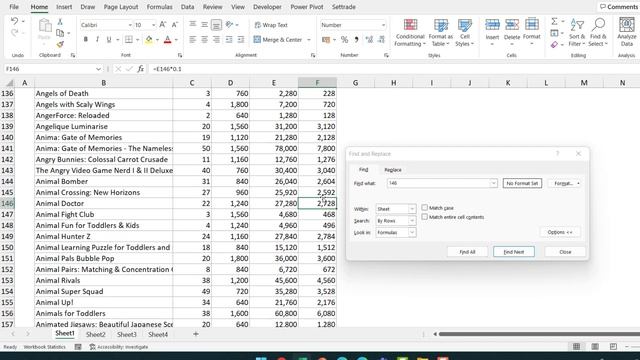
Task: Open Cell Styles gallery
Action: 464,33
